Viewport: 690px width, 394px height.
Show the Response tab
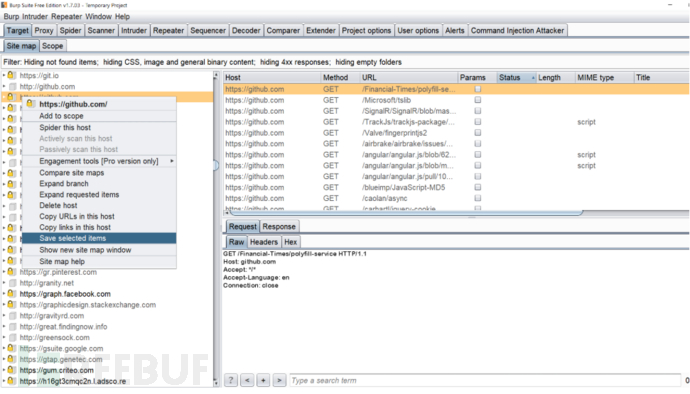(279, 226)
